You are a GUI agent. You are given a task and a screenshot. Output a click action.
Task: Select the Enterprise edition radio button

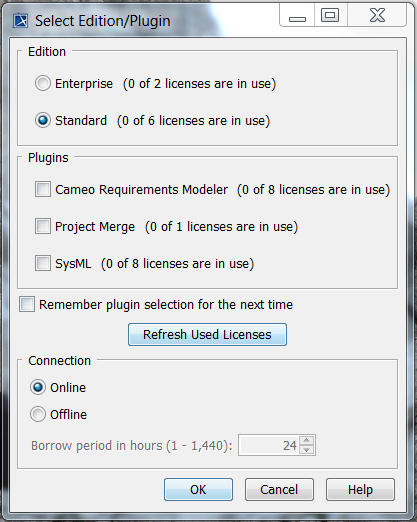[43, 83]
